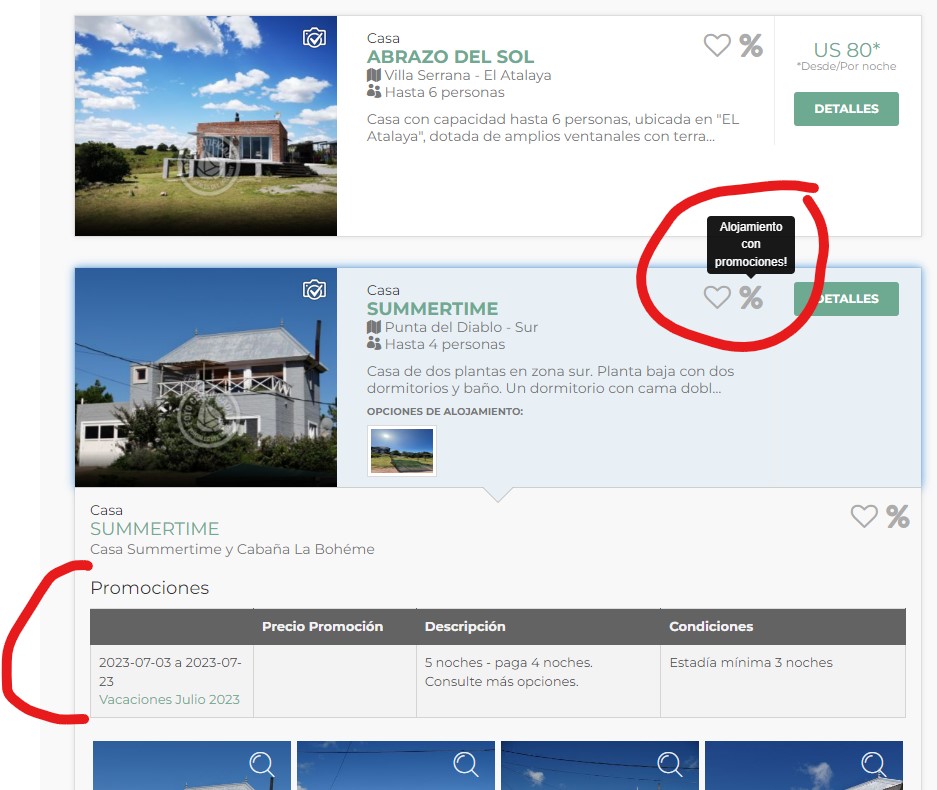
Task: Open Summertime main house photo
Action: pyautogui.click(x=206, y=377)
